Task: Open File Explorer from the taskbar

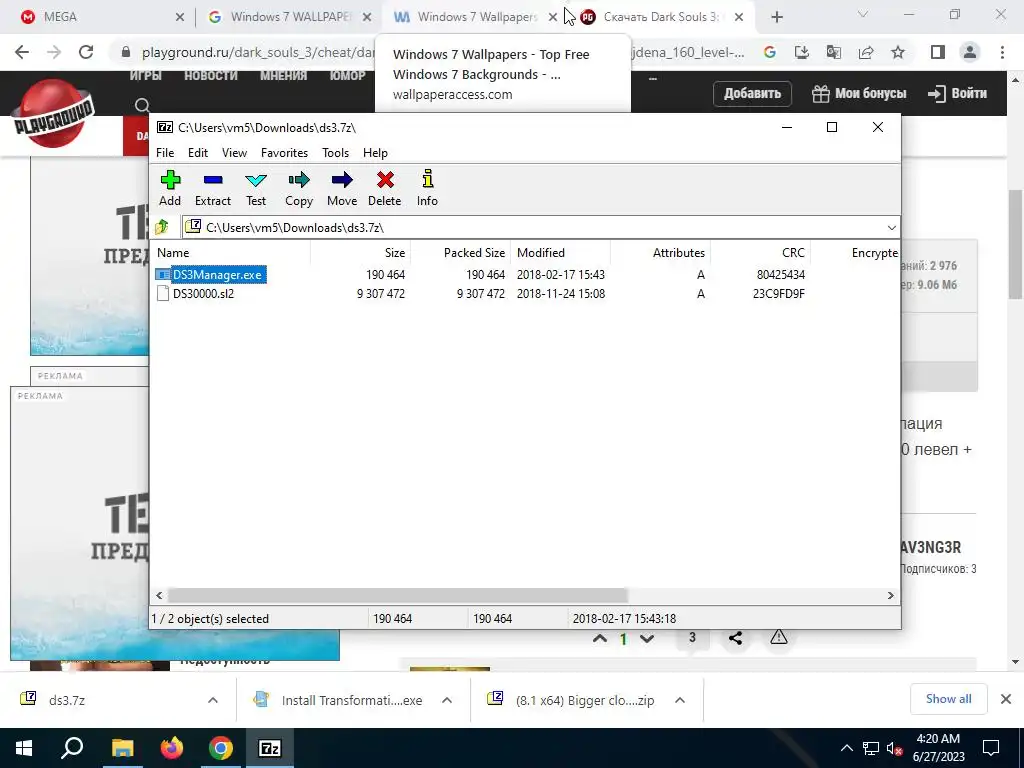Action: click(122, 748)
